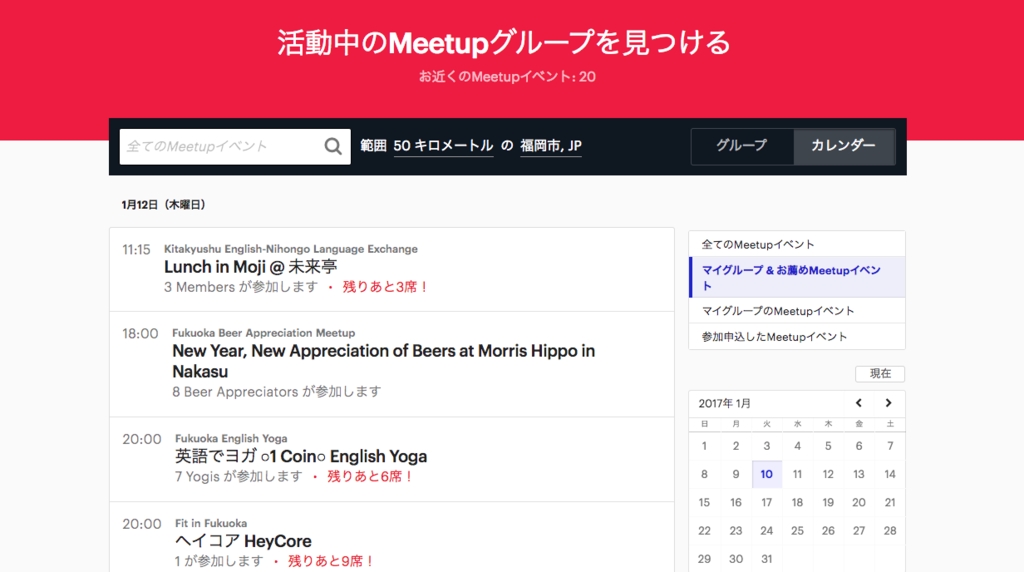Open Lunch in Moji @ 未来亭 event
This screenshot has height=572, width=1024.
click(x=250, y=266)
